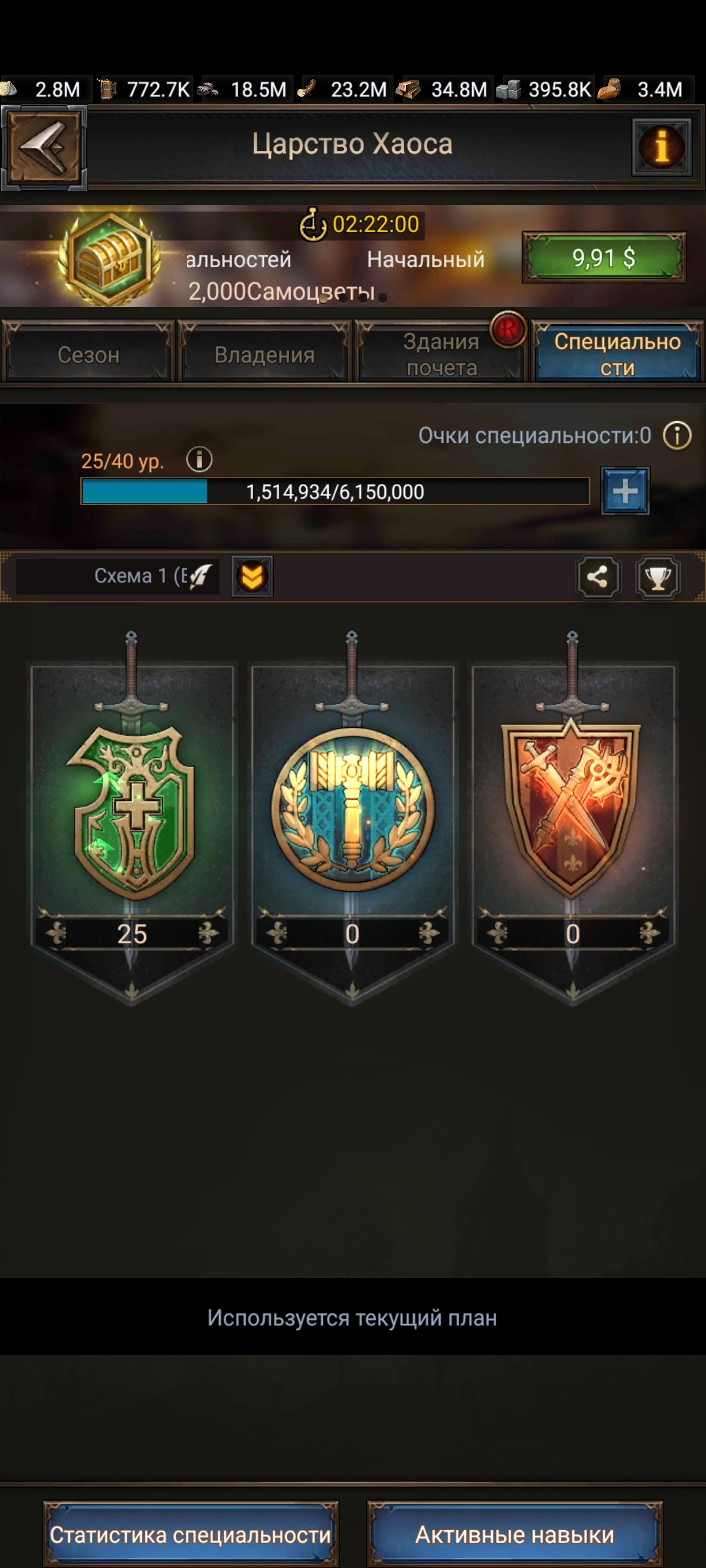Viewport: 706px width, 1568px height.
Task: Open Активные навыки
Action: (514, 1534)
